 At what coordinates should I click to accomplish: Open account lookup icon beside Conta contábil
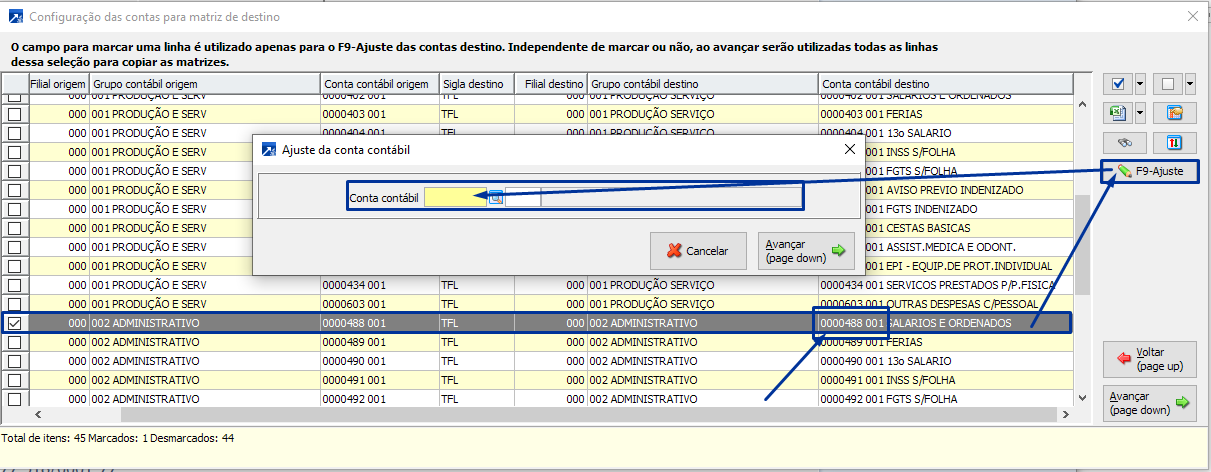[495, 198]
